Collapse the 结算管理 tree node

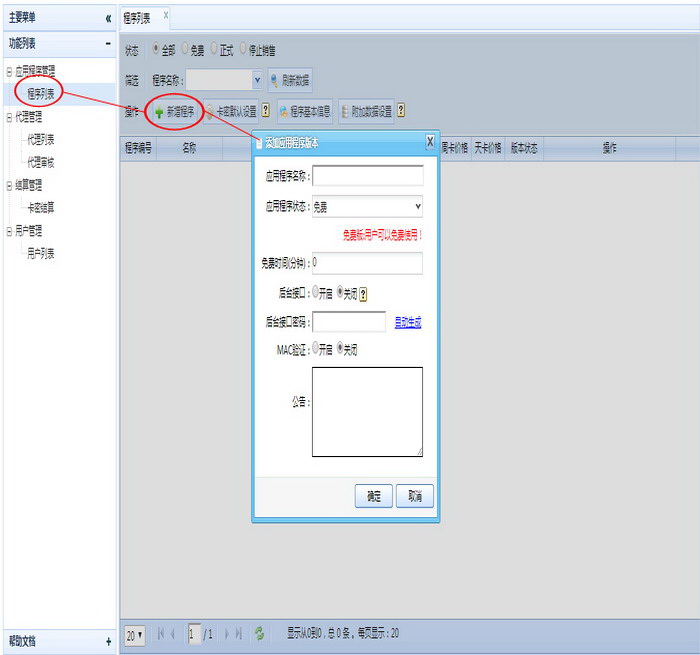[x=9, y=186]
